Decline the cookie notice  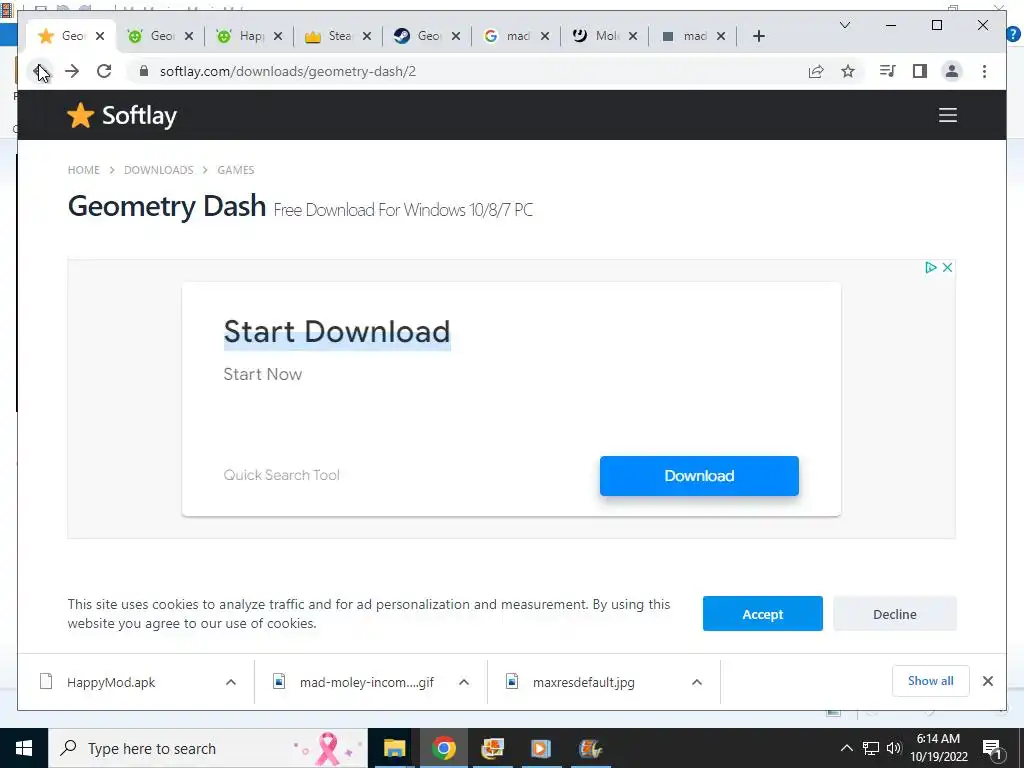895,613
